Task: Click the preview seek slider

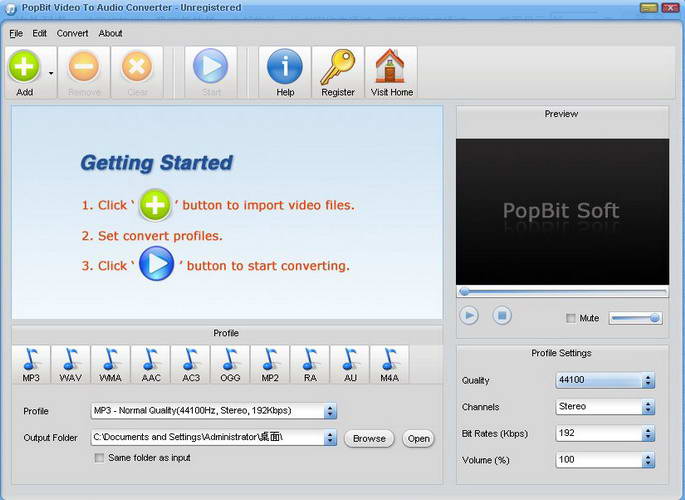Action: coord(563,292)
